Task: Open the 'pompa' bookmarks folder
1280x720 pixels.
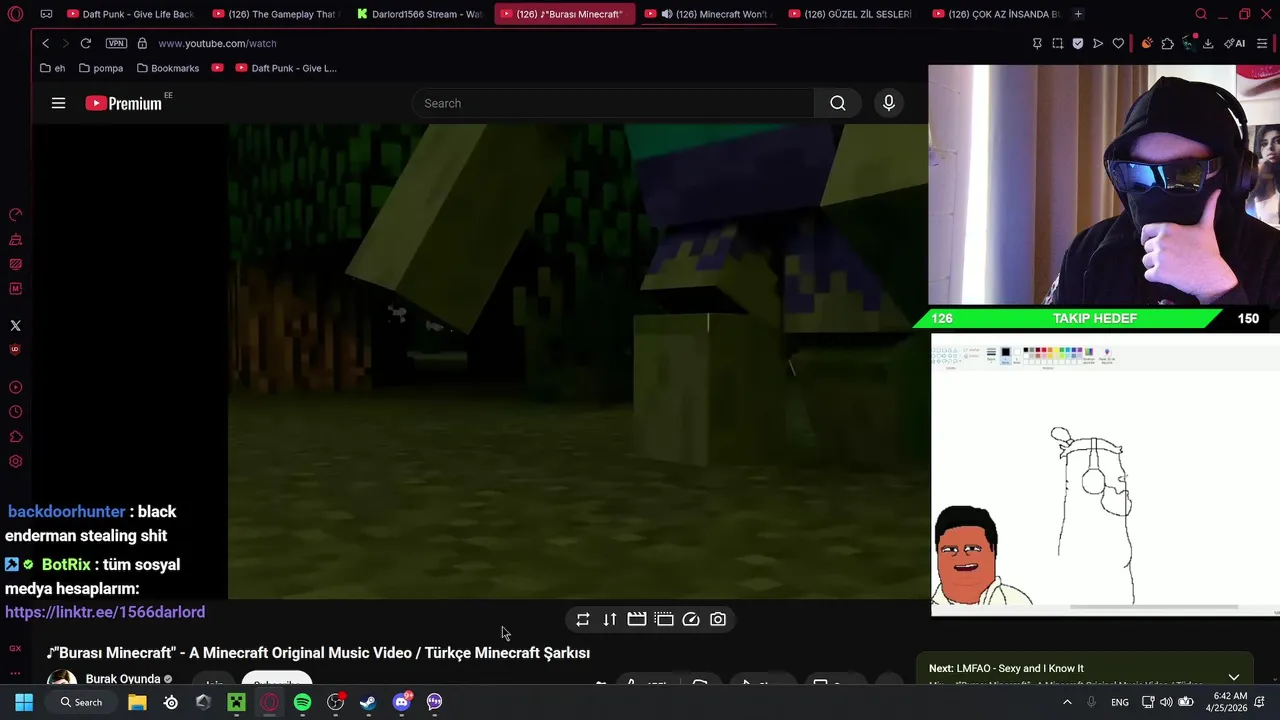Action: tap(100, 68)
